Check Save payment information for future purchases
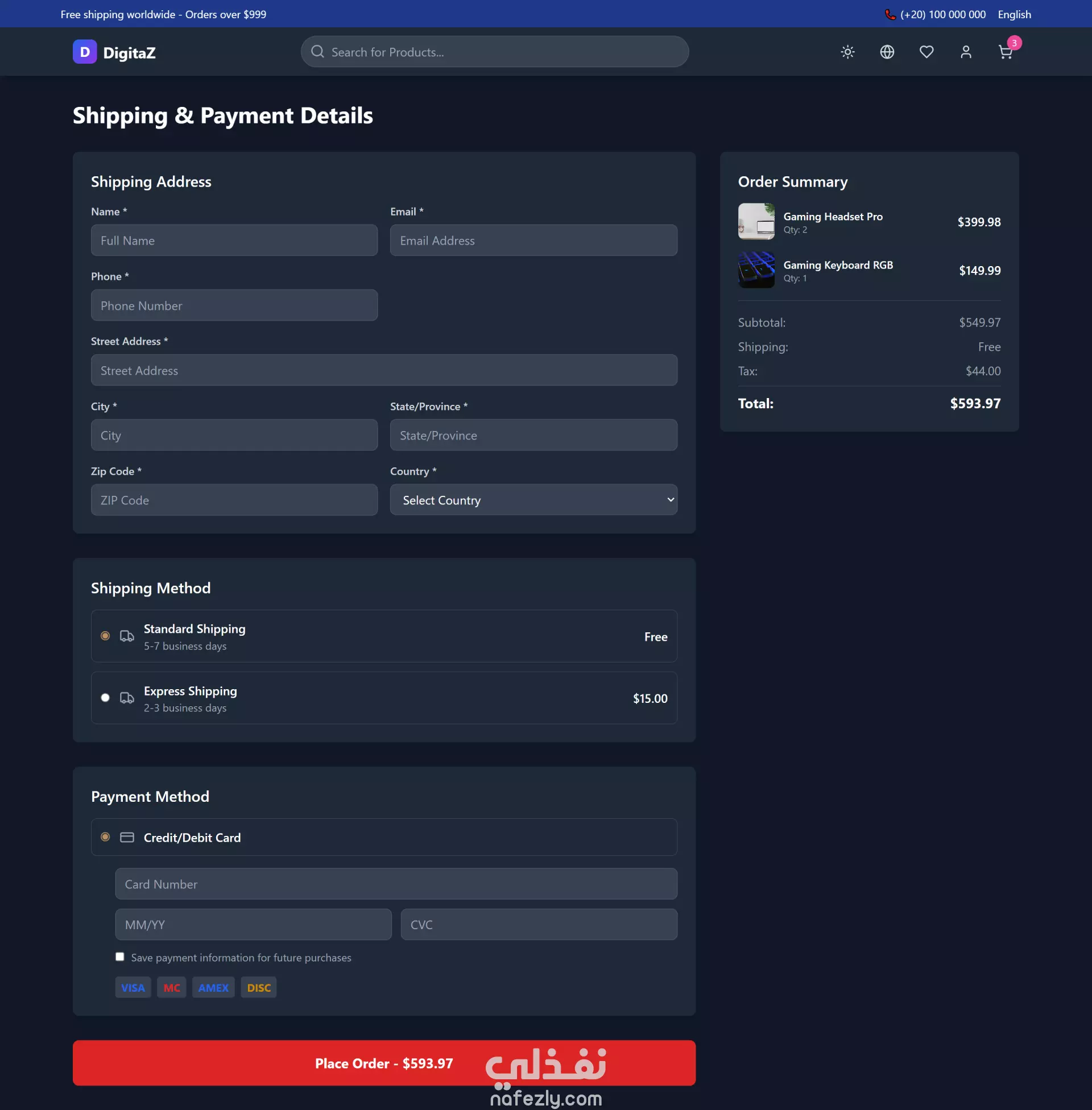1092x1110 pixels. click(x=120, y=956)
